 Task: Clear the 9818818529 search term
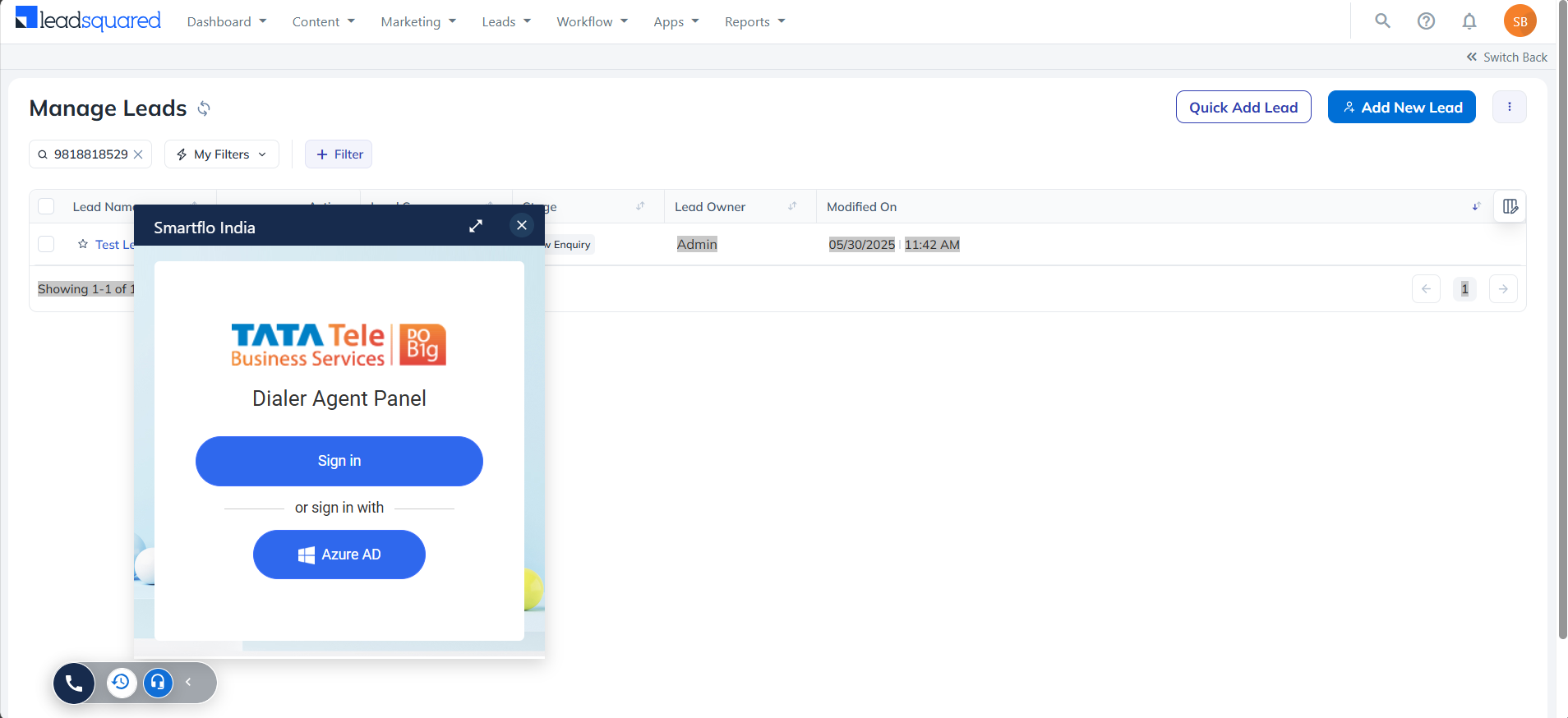(x=138, y=154)
